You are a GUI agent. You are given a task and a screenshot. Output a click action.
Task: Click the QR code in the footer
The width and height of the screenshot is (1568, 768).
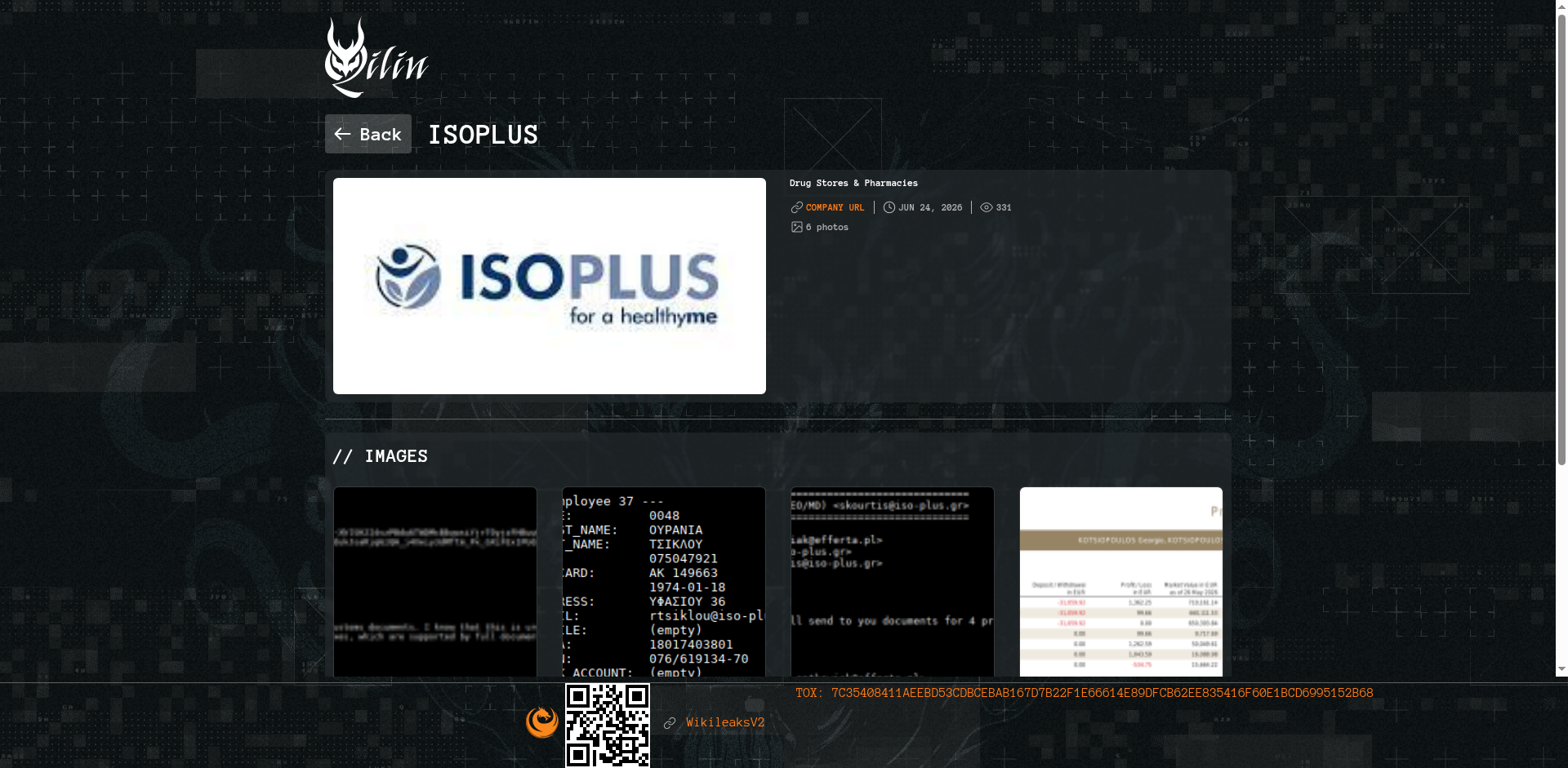608,726
